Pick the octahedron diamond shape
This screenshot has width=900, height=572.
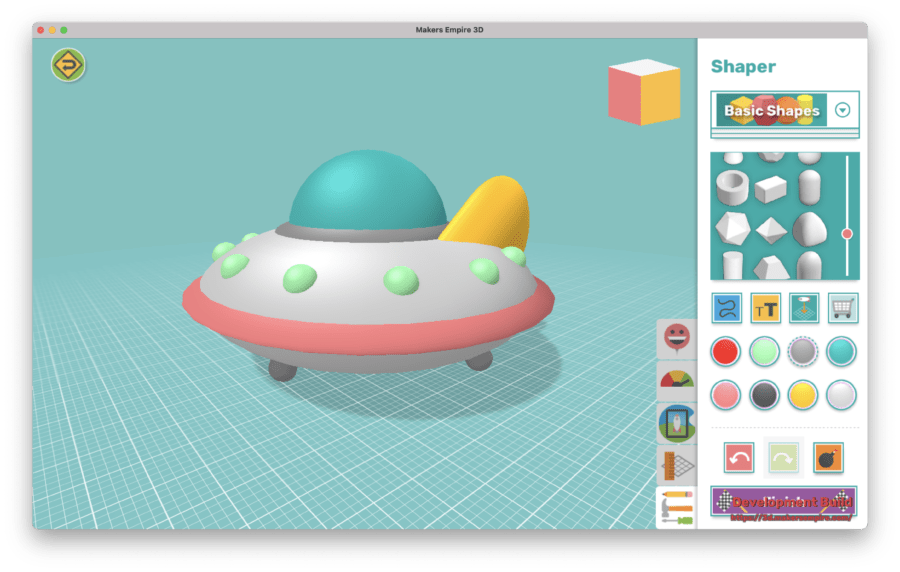(771, 230)
